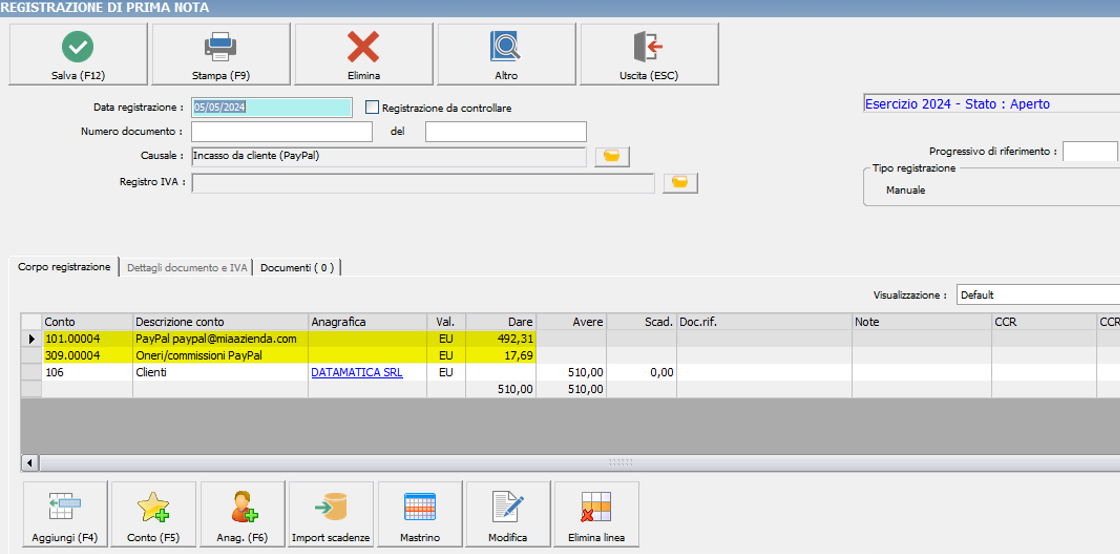Open Causale folder lookup icon
This screenshot has height=554, width=1120.
tap(612, 156)
